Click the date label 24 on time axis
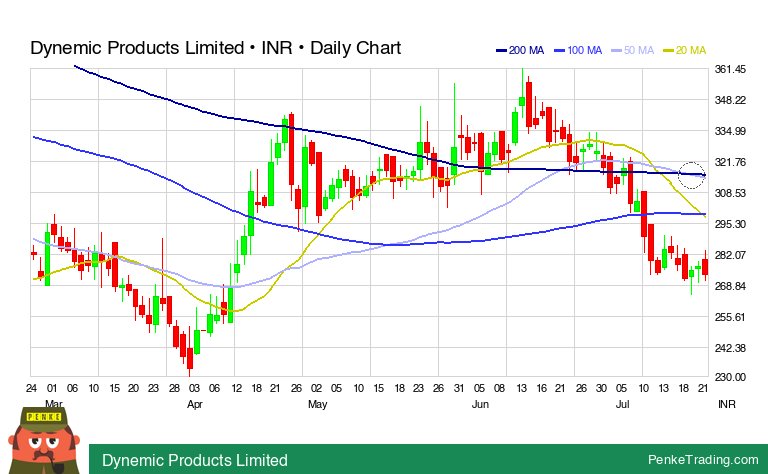The image size is (768, 474). [x=31, y=388]
